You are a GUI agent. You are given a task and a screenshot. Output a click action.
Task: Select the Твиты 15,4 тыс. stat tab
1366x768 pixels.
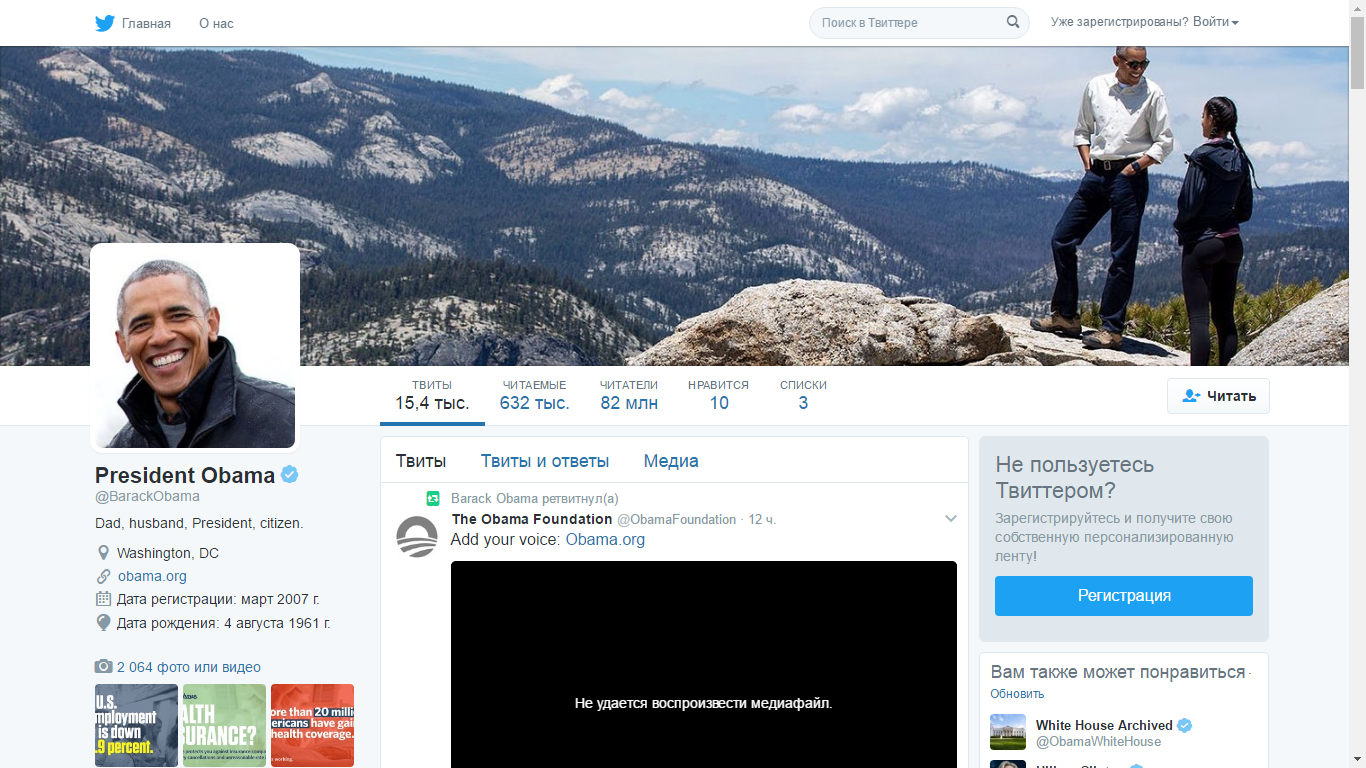point(432,395)
